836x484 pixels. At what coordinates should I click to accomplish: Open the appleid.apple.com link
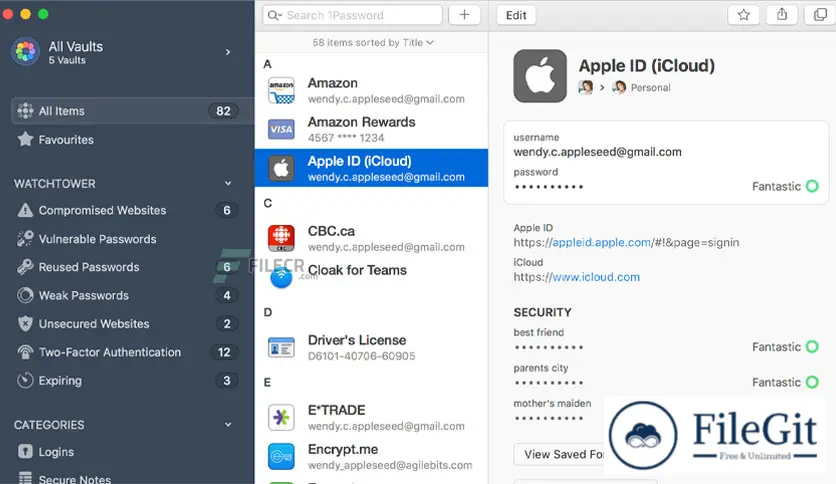coord(601,243)
